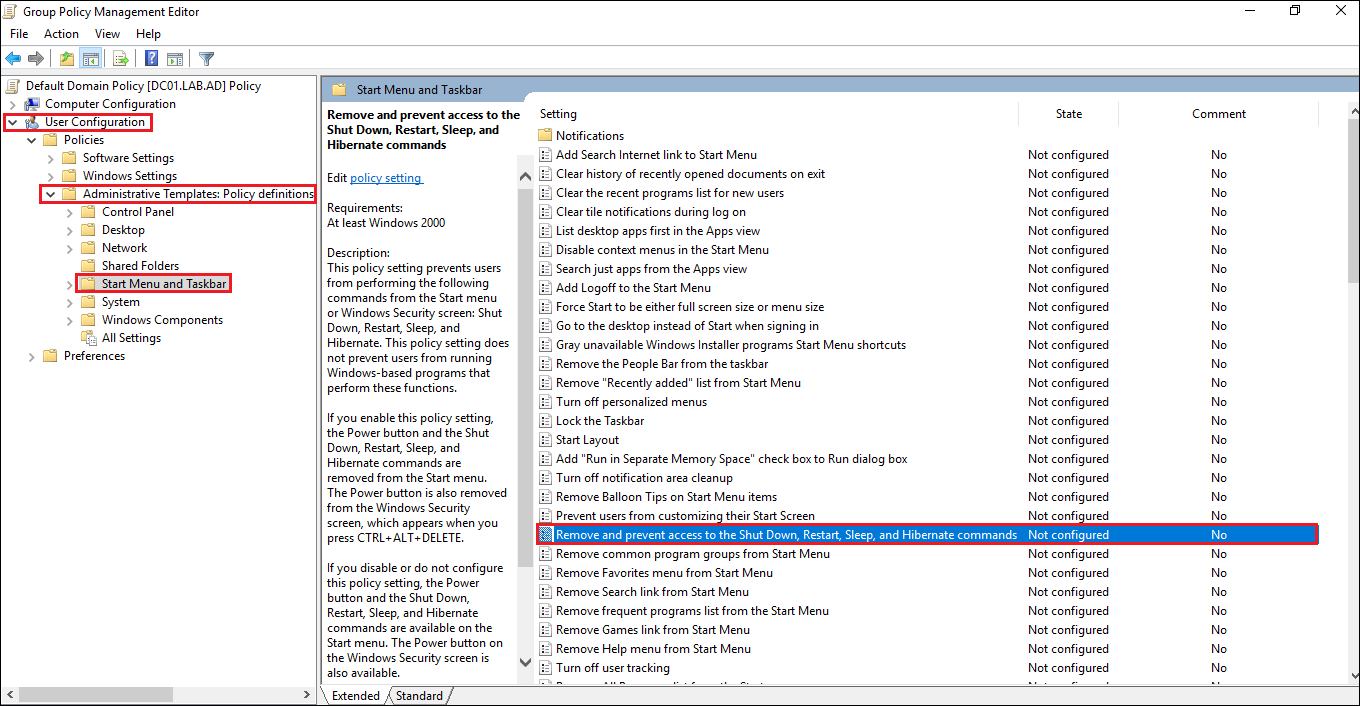The height and width of the screenshot is (706, 1360).
Task: Click the 'policy setting' edit link
Action: coord(386,178)
